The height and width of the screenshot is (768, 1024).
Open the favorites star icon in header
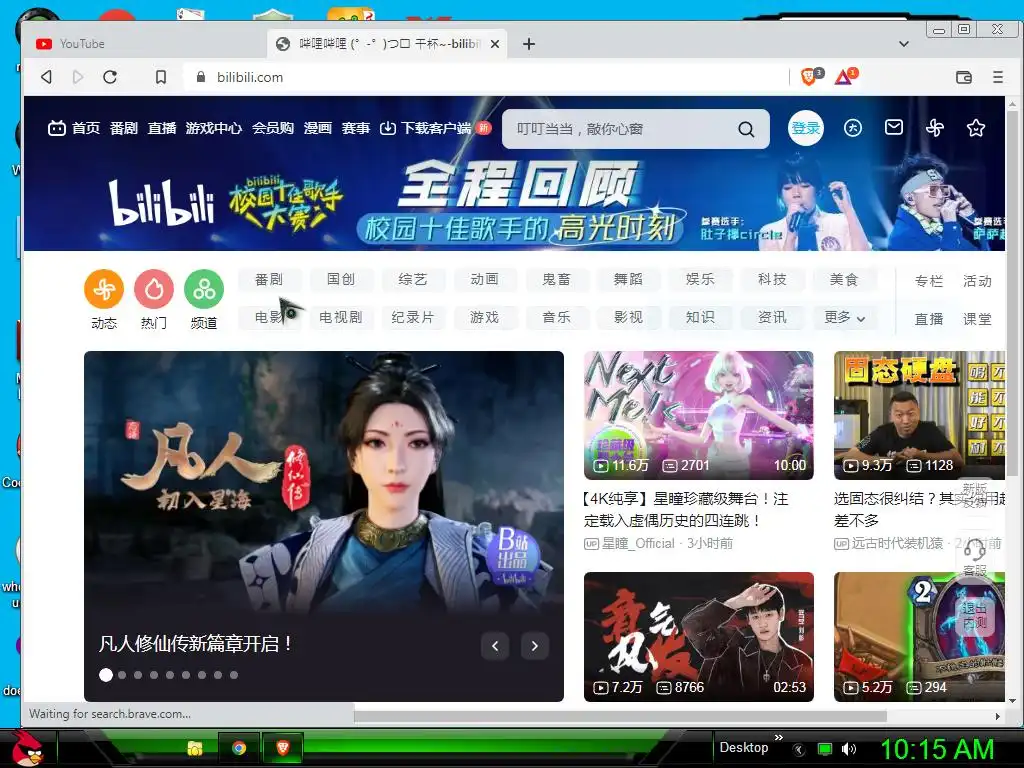click(976, 128)
